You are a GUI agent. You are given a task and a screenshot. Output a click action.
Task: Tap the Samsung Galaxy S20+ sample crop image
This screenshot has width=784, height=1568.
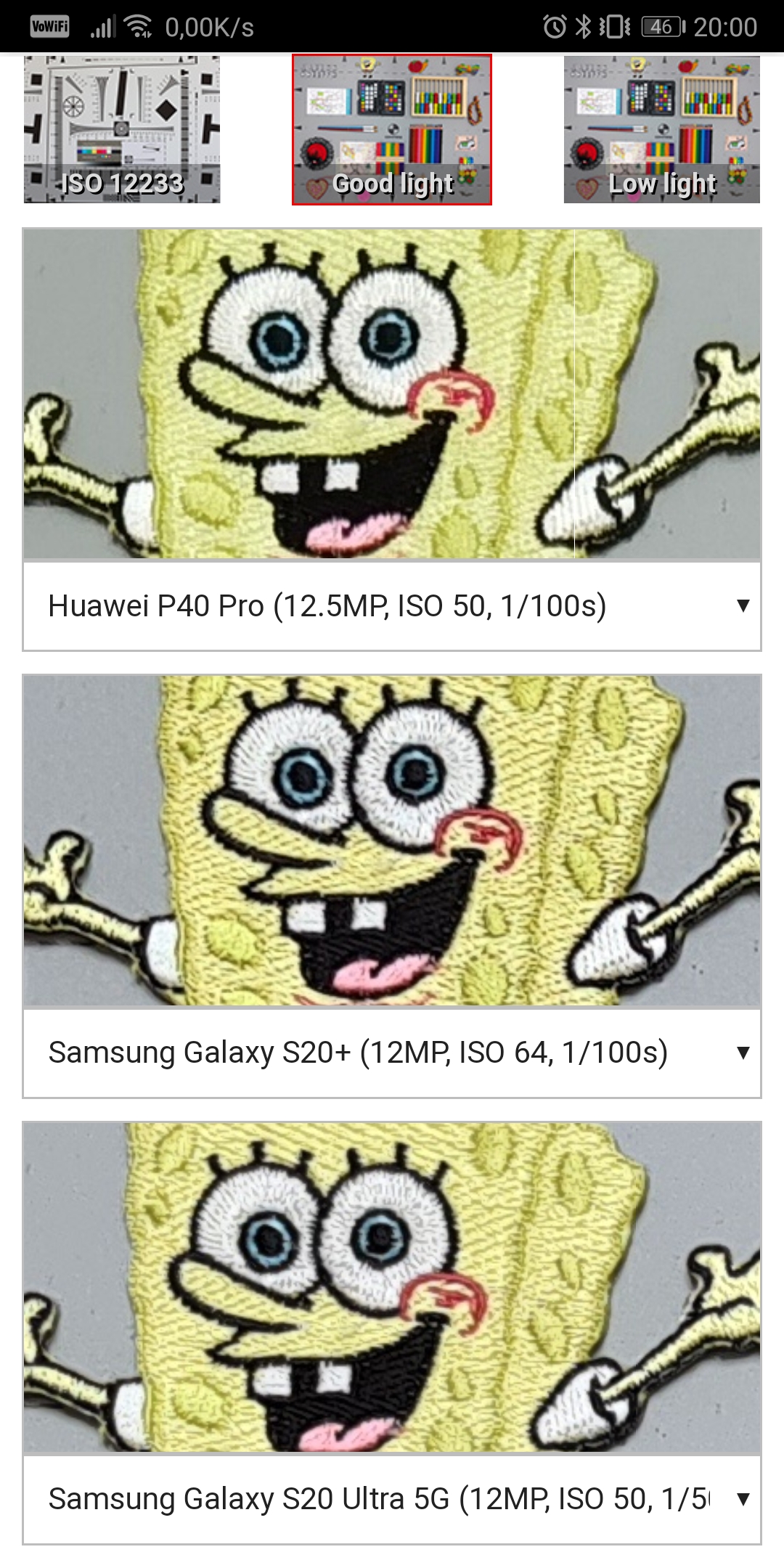point(392,841)
